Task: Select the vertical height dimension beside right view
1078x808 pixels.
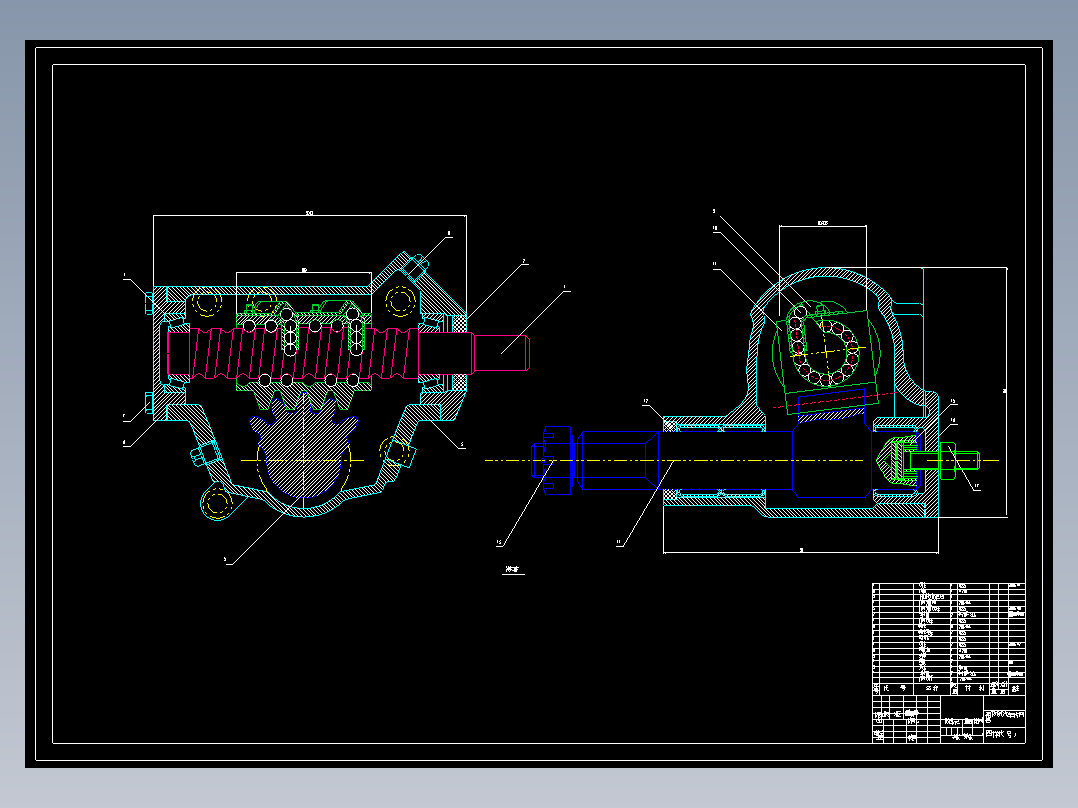Action: click(x=1006, y=391)
